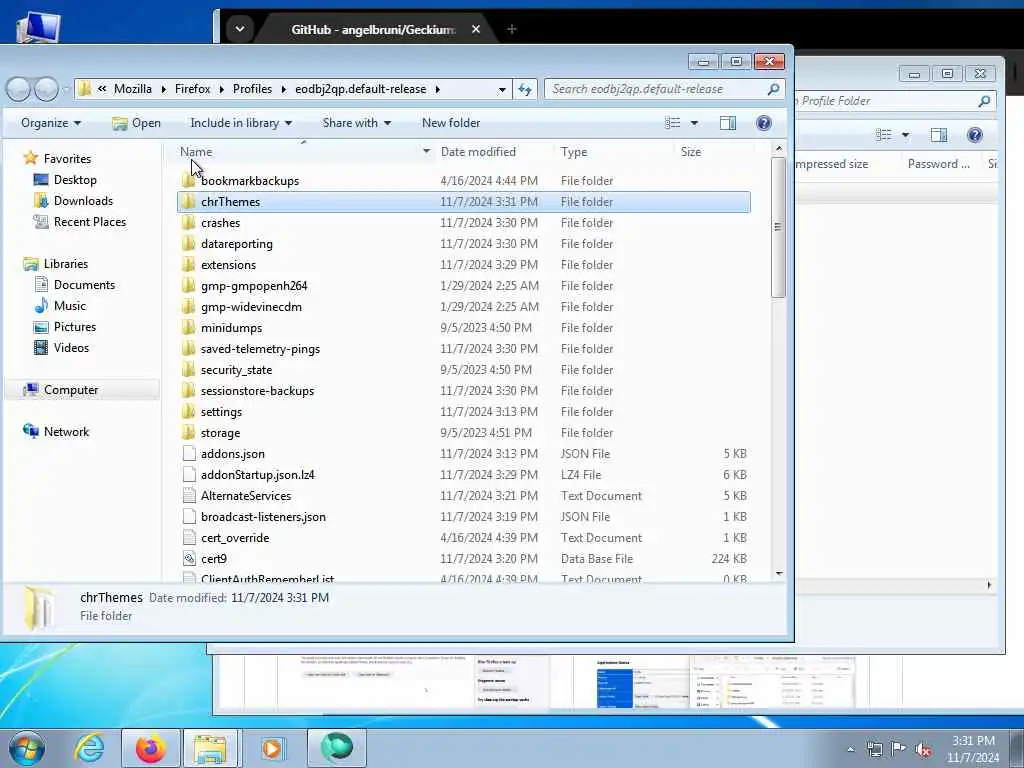
Task: Open the view options dropdown arrow in the front window
Action: pyautogui.click(x=694, y=123)
